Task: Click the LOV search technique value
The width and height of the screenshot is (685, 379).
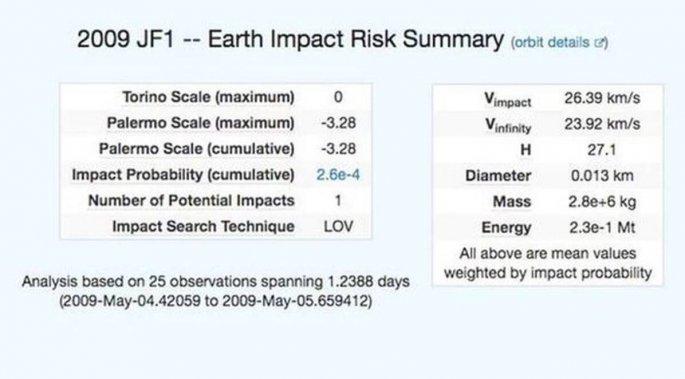Action: tap(339, 226)
